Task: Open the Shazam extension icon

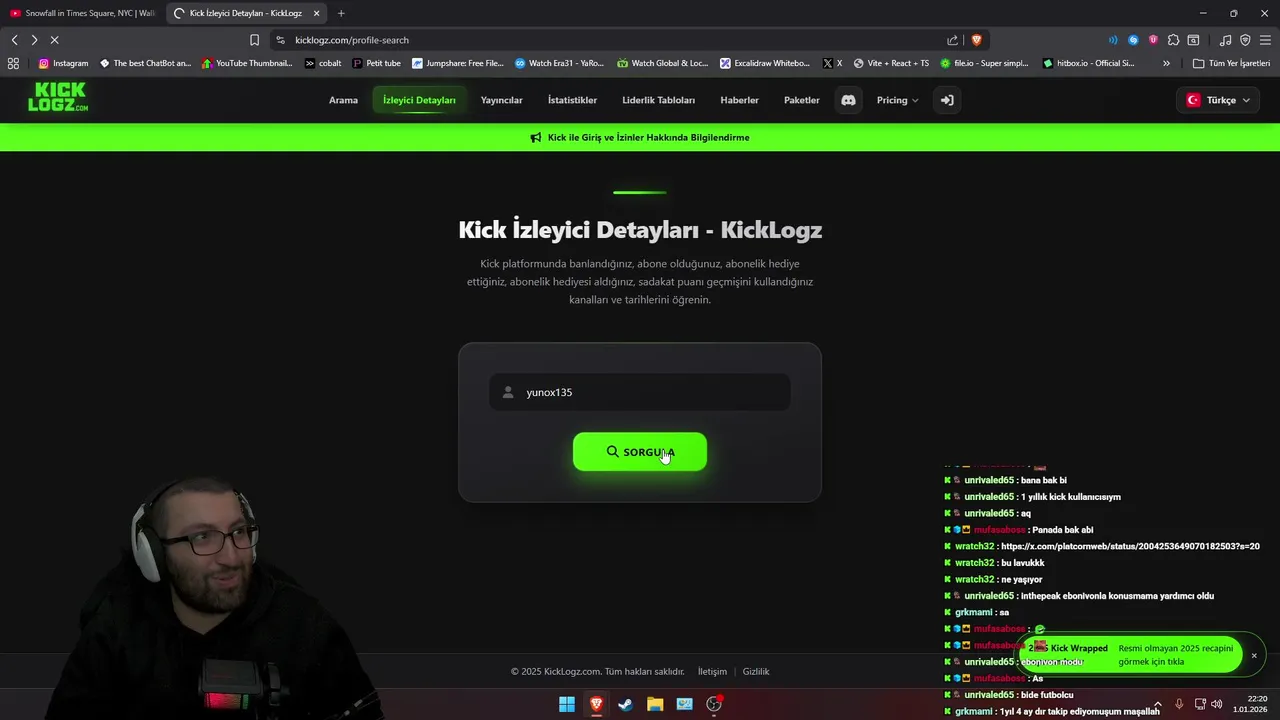Action: [1133, 40]
